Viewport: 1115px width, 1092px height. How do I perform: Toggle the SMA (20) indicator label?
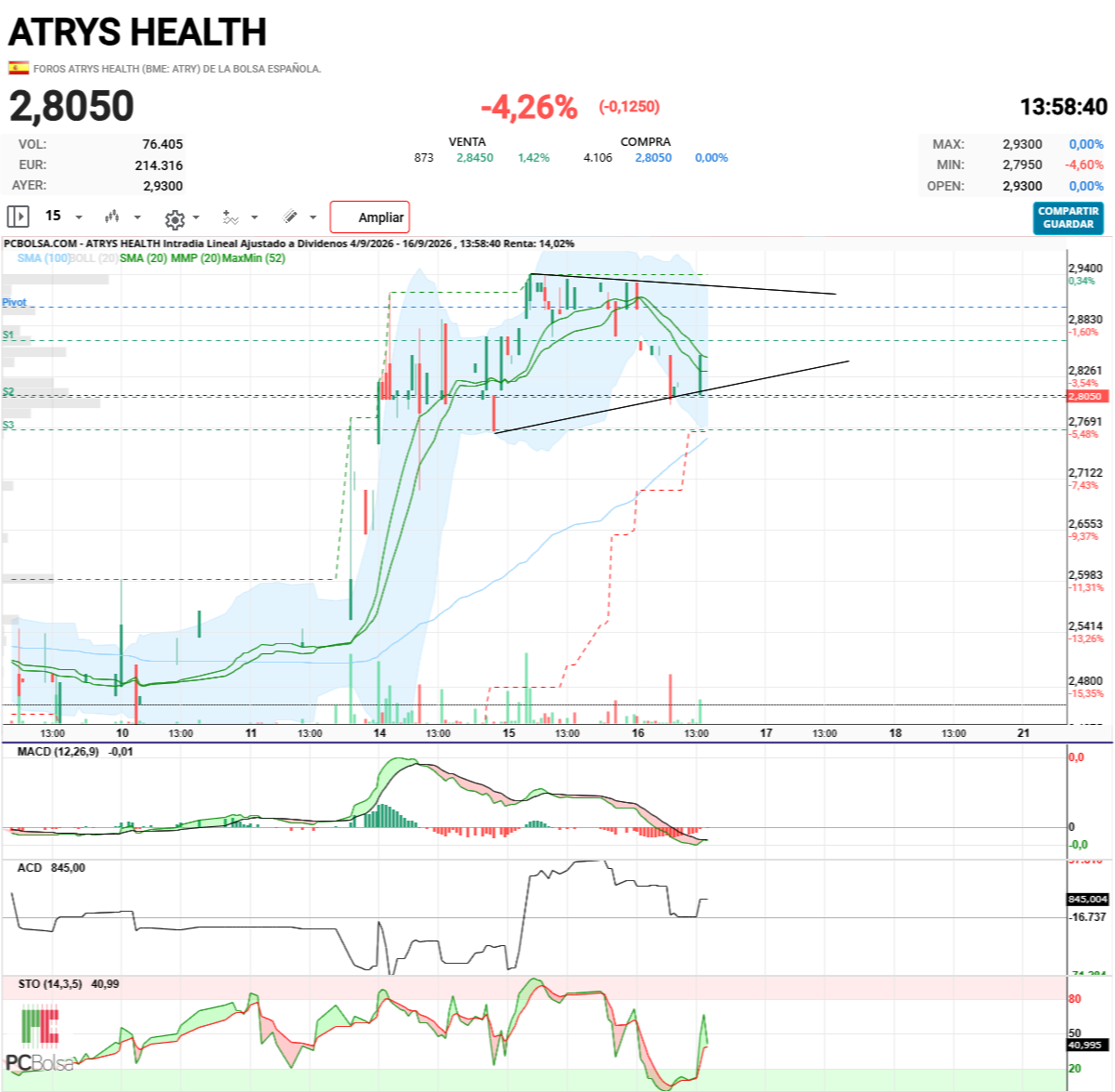click(143, 257)
